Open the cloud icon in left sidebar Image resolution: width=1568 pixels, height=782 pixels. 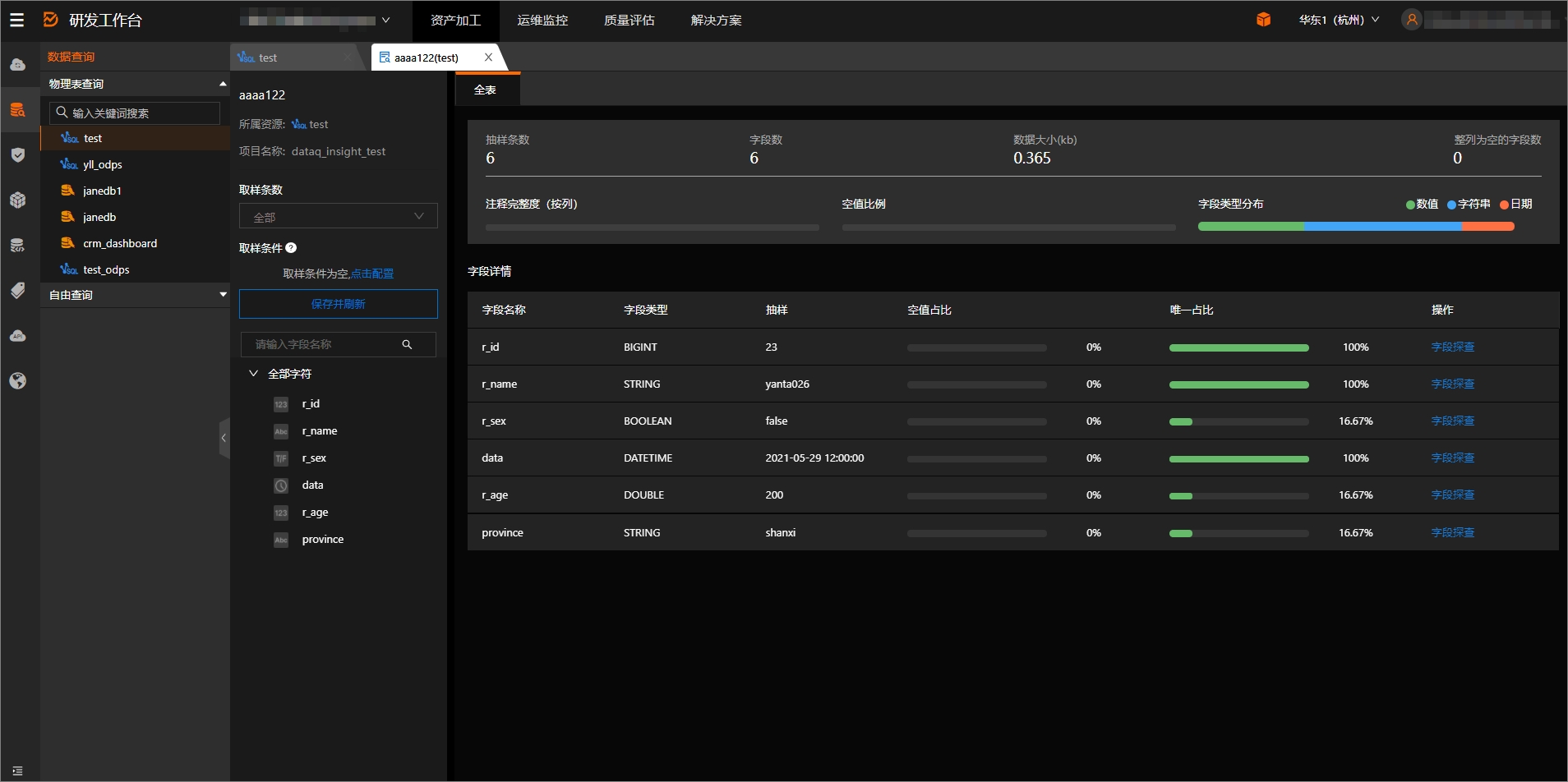click(x=17, y=65)
